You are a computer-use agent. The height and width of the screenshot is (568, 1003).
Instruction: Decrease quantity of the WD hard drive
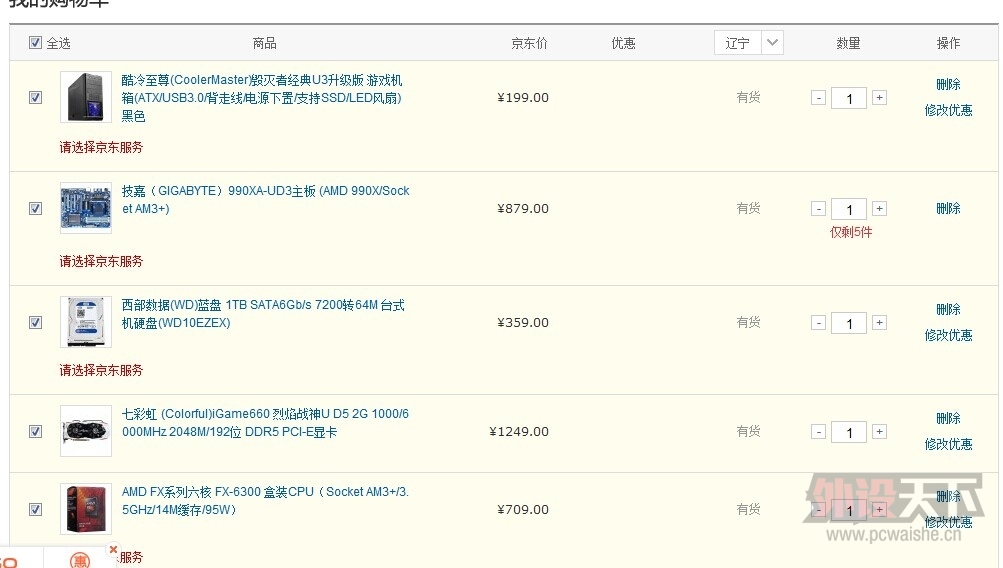coord(818,322)
